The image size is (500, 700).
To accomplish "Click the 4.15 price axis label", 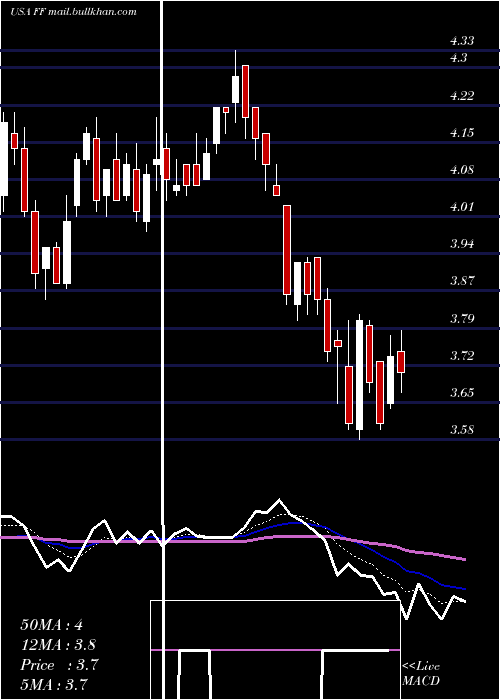I will (462, 133).
